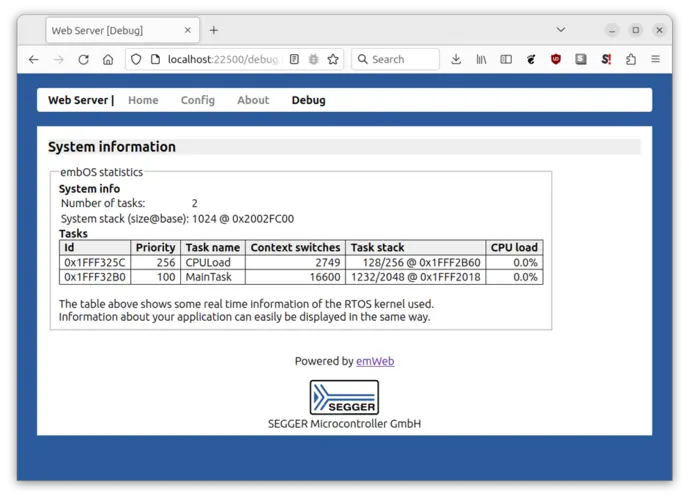Focus the browser Search field
Viewport: 690px width, 500px height.
point(400,60)
